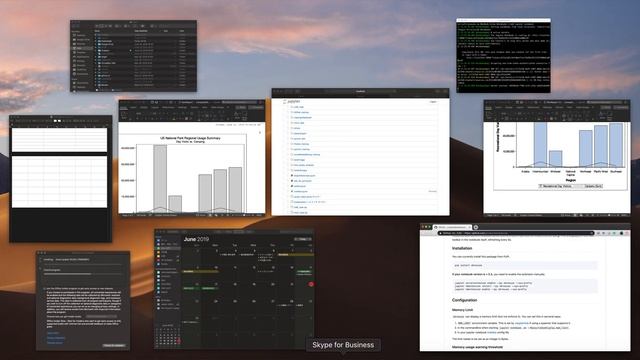The image size is (640, 360).
Task: Click the 'Configuration' heading in Chrome
Action: click(464, 300)
